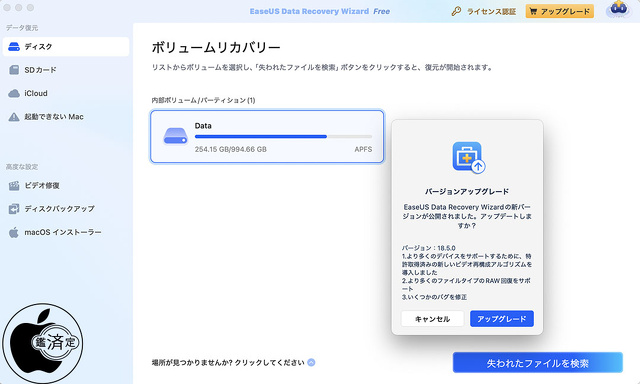640x384 pixels.
Task: Click the 254.15 GB/994.66 GB capacity text
Action: [x=231, y=149]
